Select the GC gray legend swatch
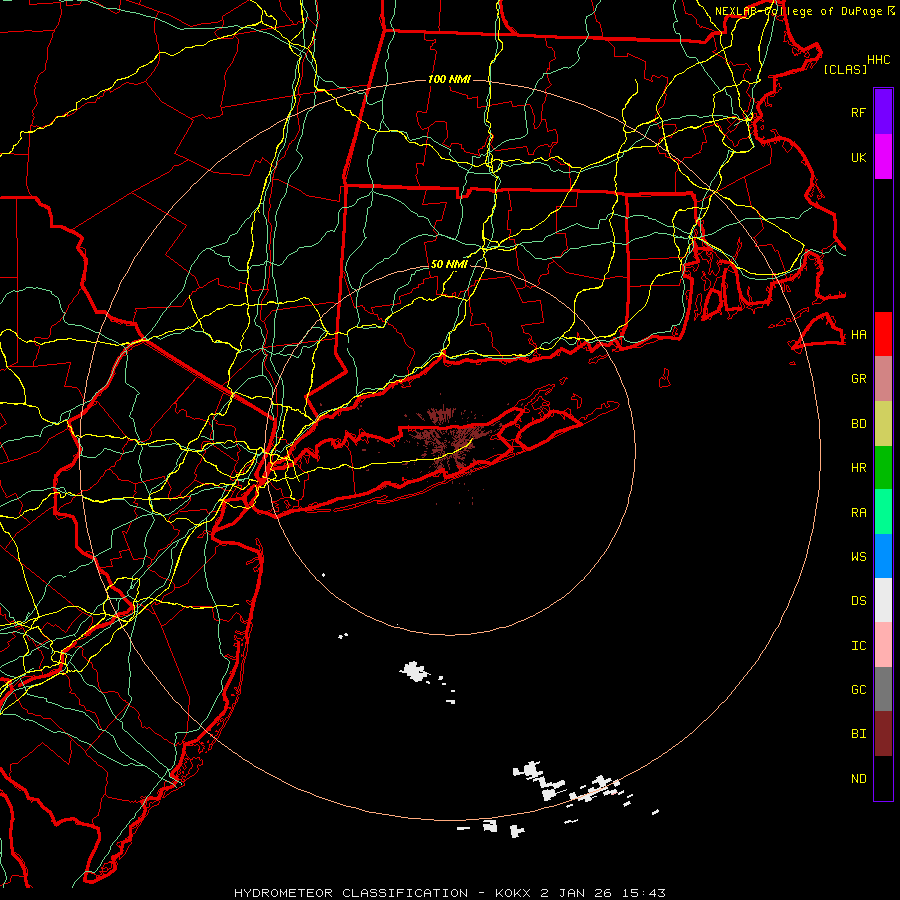This screenshot has height=900, width=900. tap(883, 689)
